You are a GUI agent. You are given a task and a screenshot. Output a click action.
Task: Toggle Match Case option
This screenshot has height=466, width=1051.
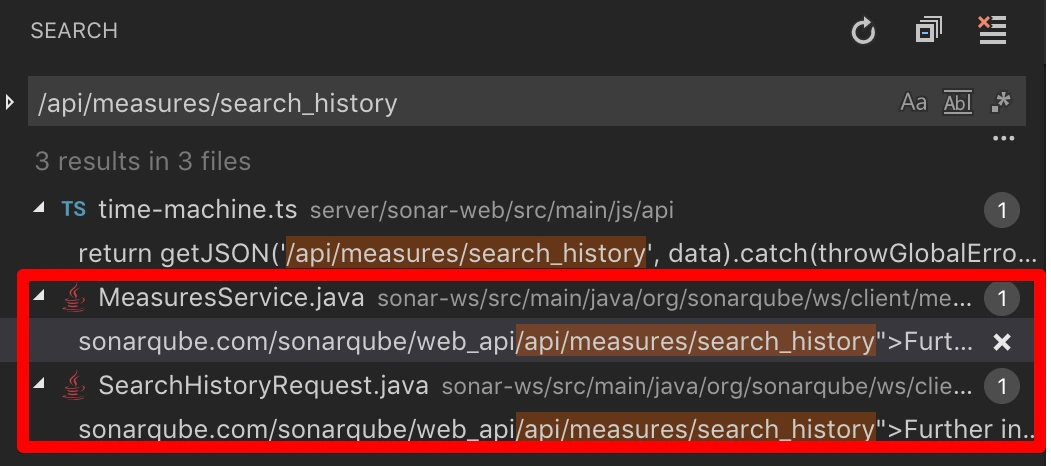(913, 102)
